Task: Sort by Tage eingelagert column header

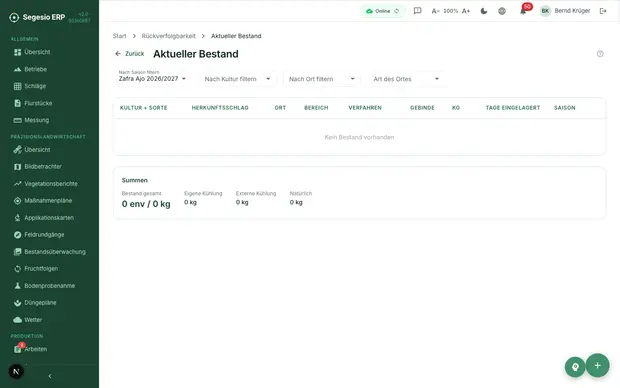Action: [513, 108]
